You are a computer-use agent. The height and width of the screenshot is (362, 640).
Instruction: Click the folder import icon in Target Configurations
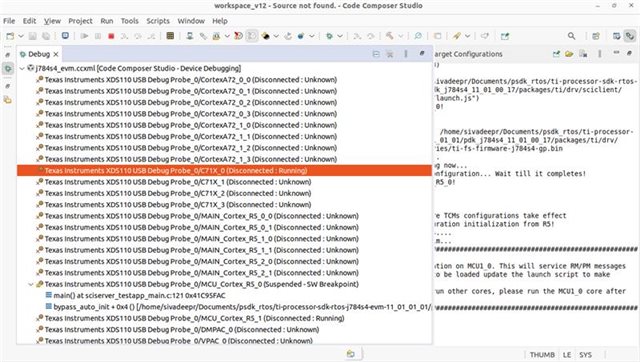[x=569, y=54]
